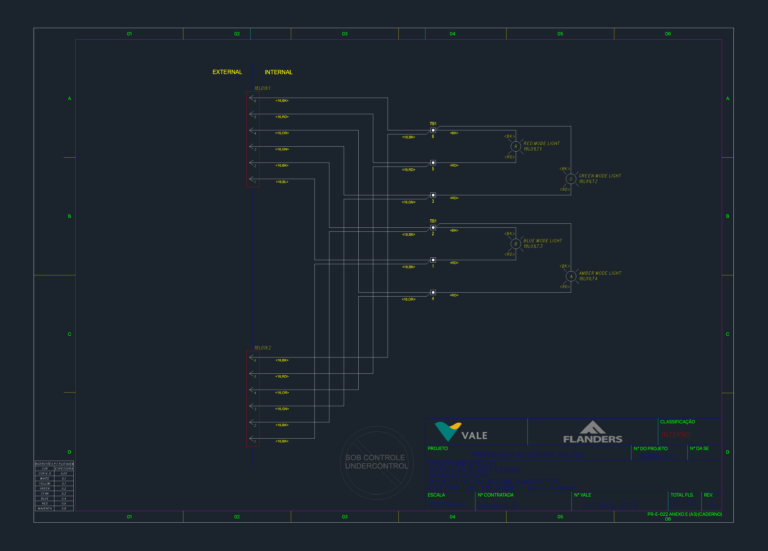Select the AMBER MODE LIGHT text

(600, 273)
